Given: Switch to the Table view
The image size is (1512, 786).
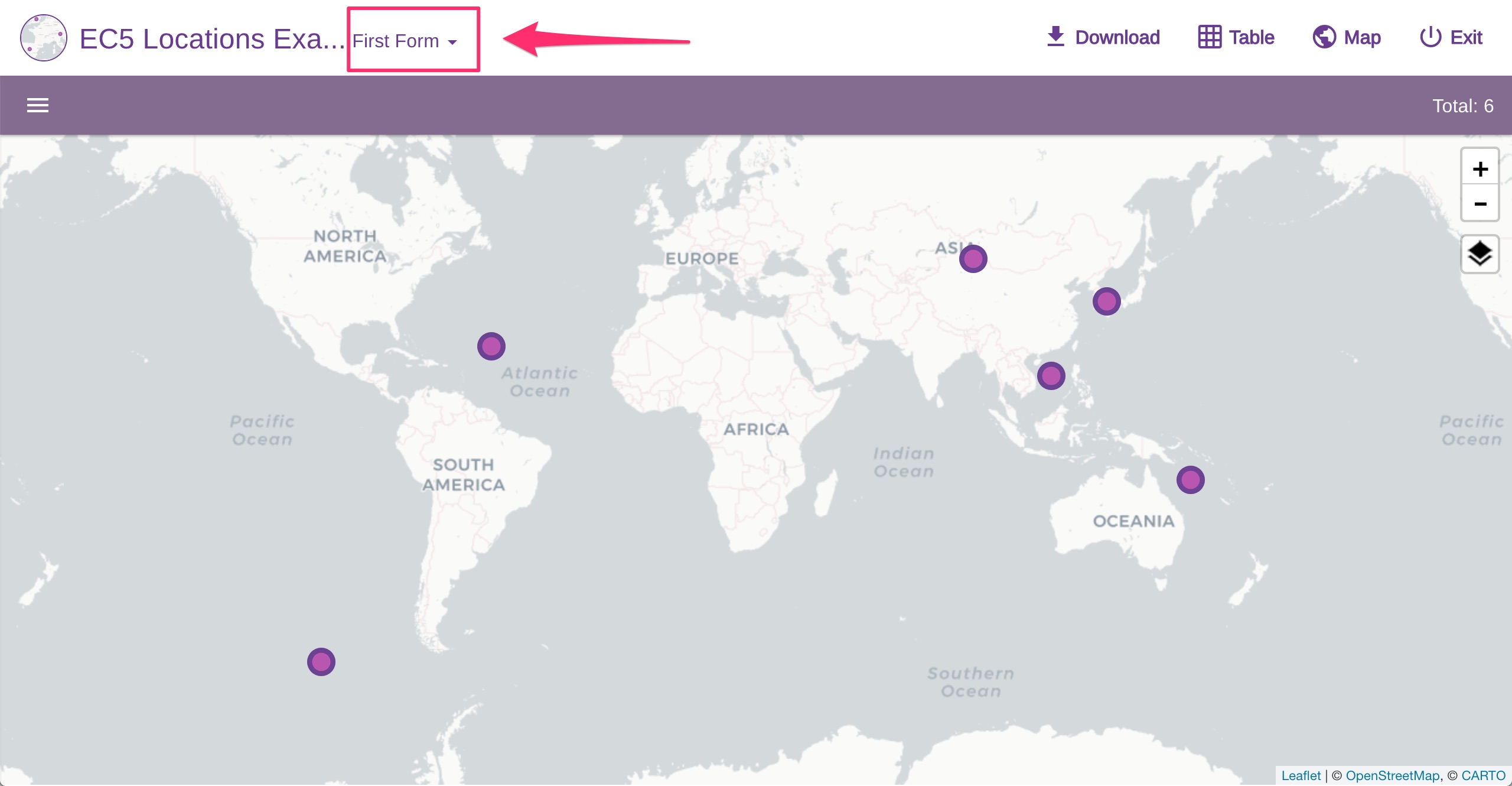Looking at the screenshot, I should 1236,37.
